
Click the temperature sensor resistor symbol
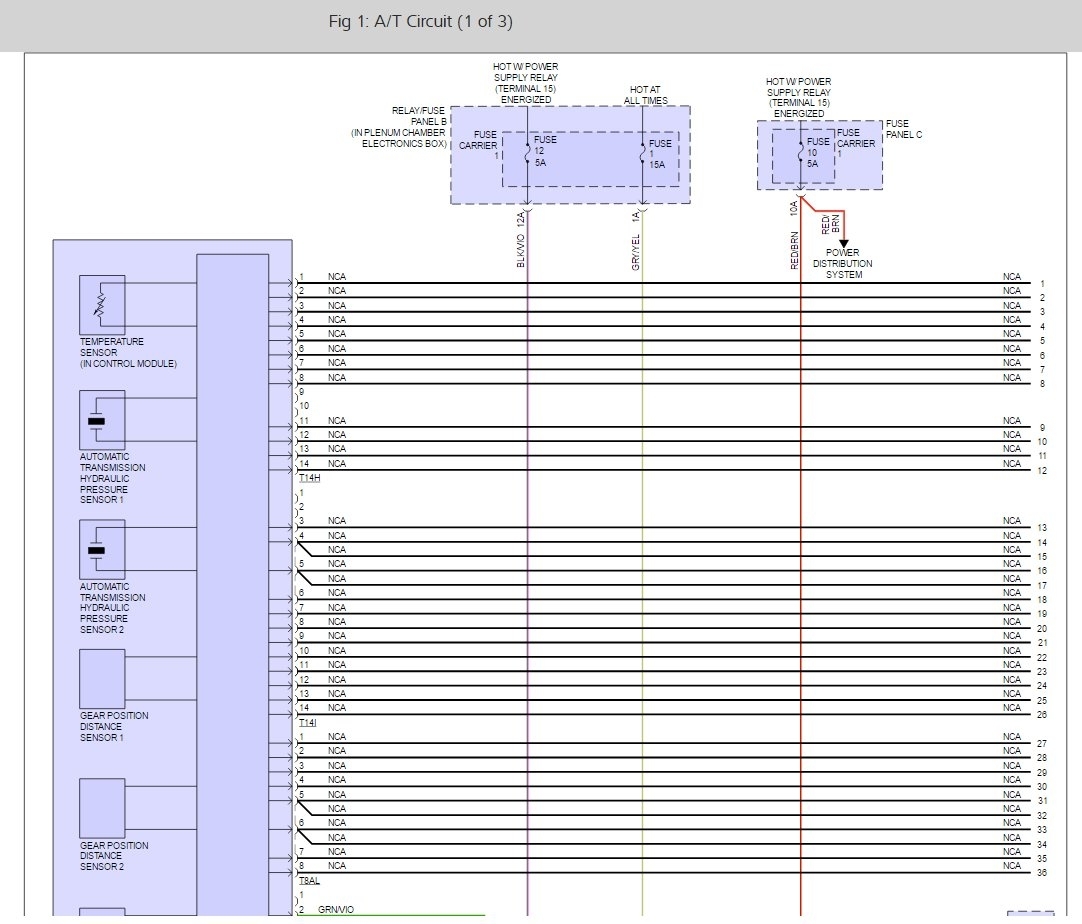coord(101,304)
